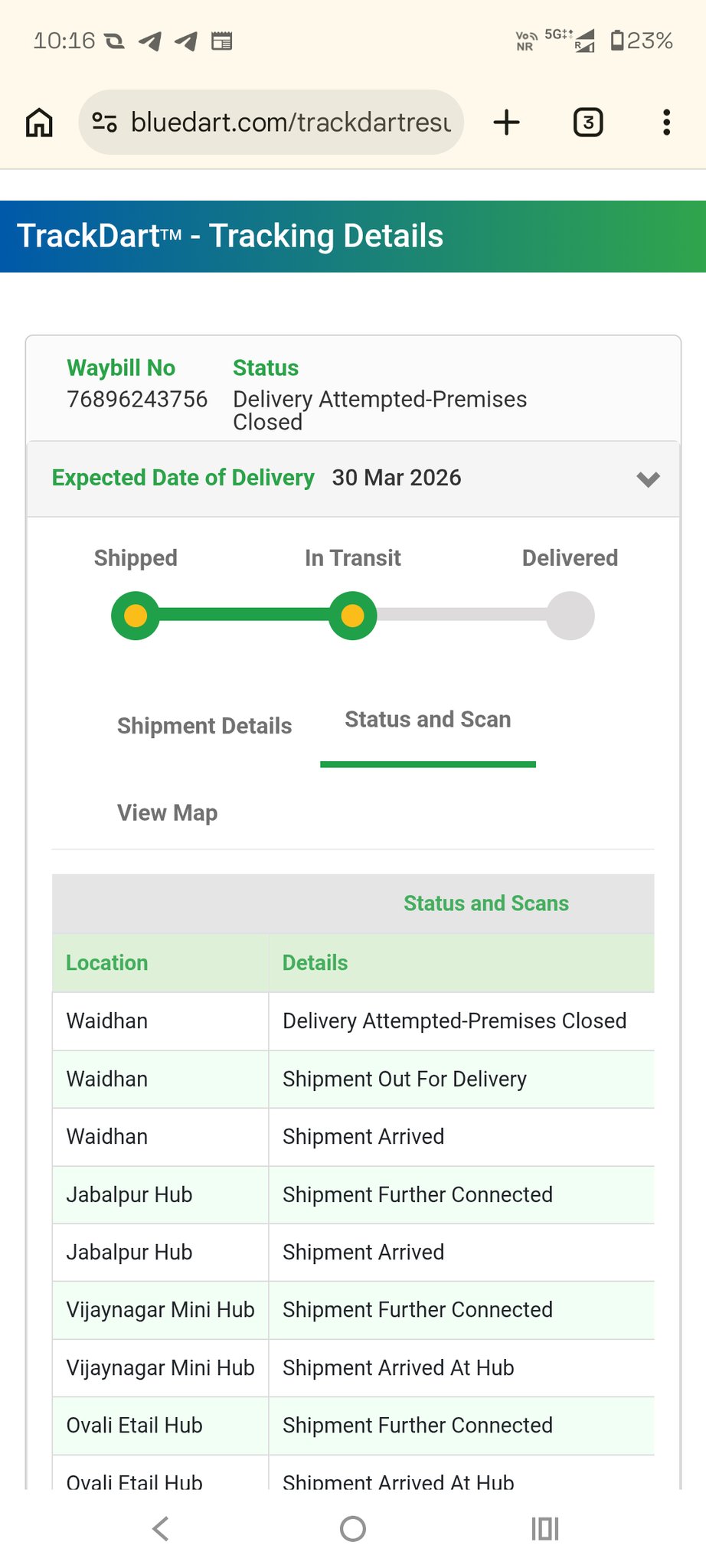
Task: Tap the browser home icon
Action: coord(39,122)
